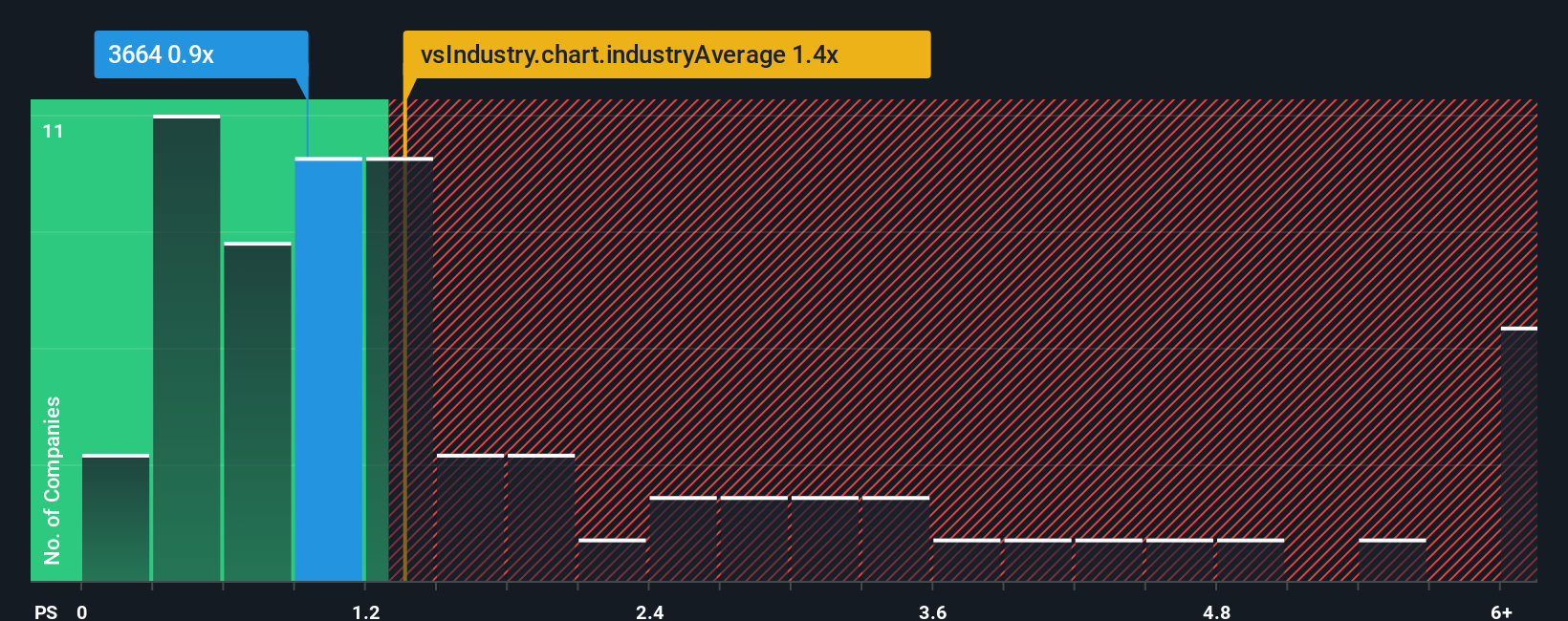Click the first short bar at PS 0
Image resolution: width=1568 pixels, height=621 pixels.
(x=116, y=518)
